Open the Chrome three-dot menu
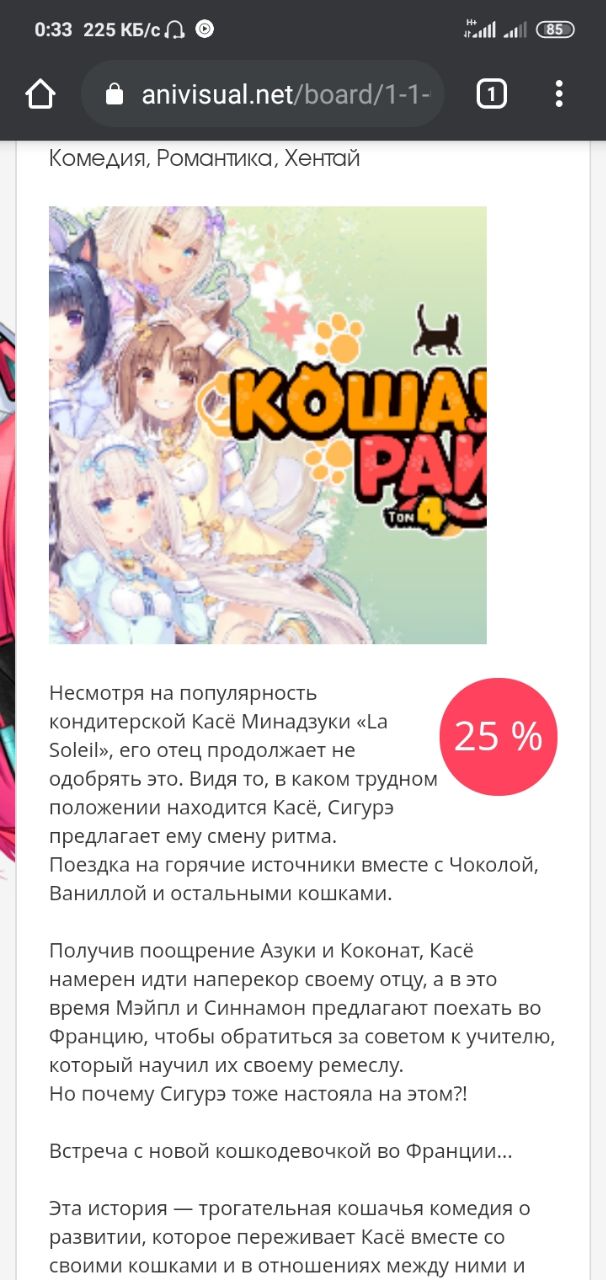The height and width of the screenshot is (1280, 606). pos(559,94)
